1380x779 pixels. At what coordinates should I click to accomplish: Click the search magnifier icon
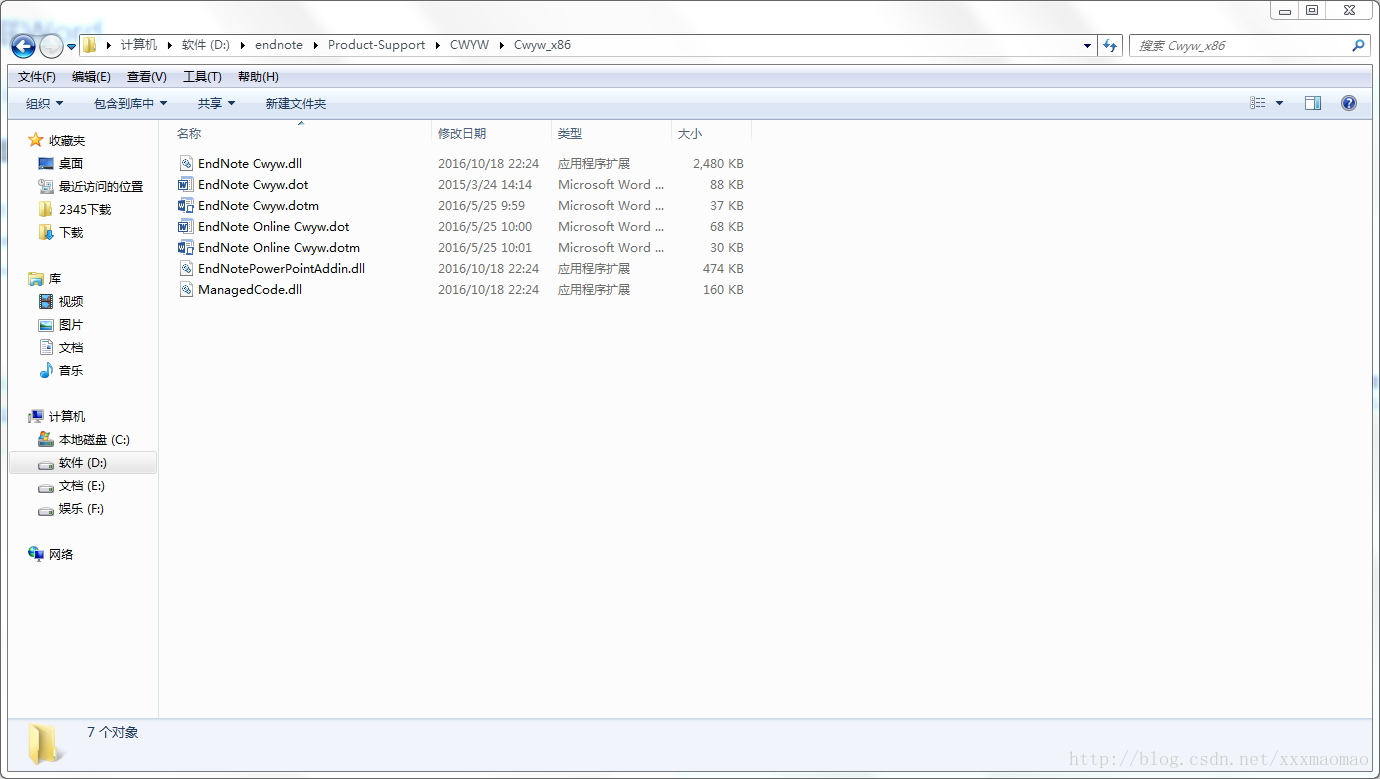1358,45
